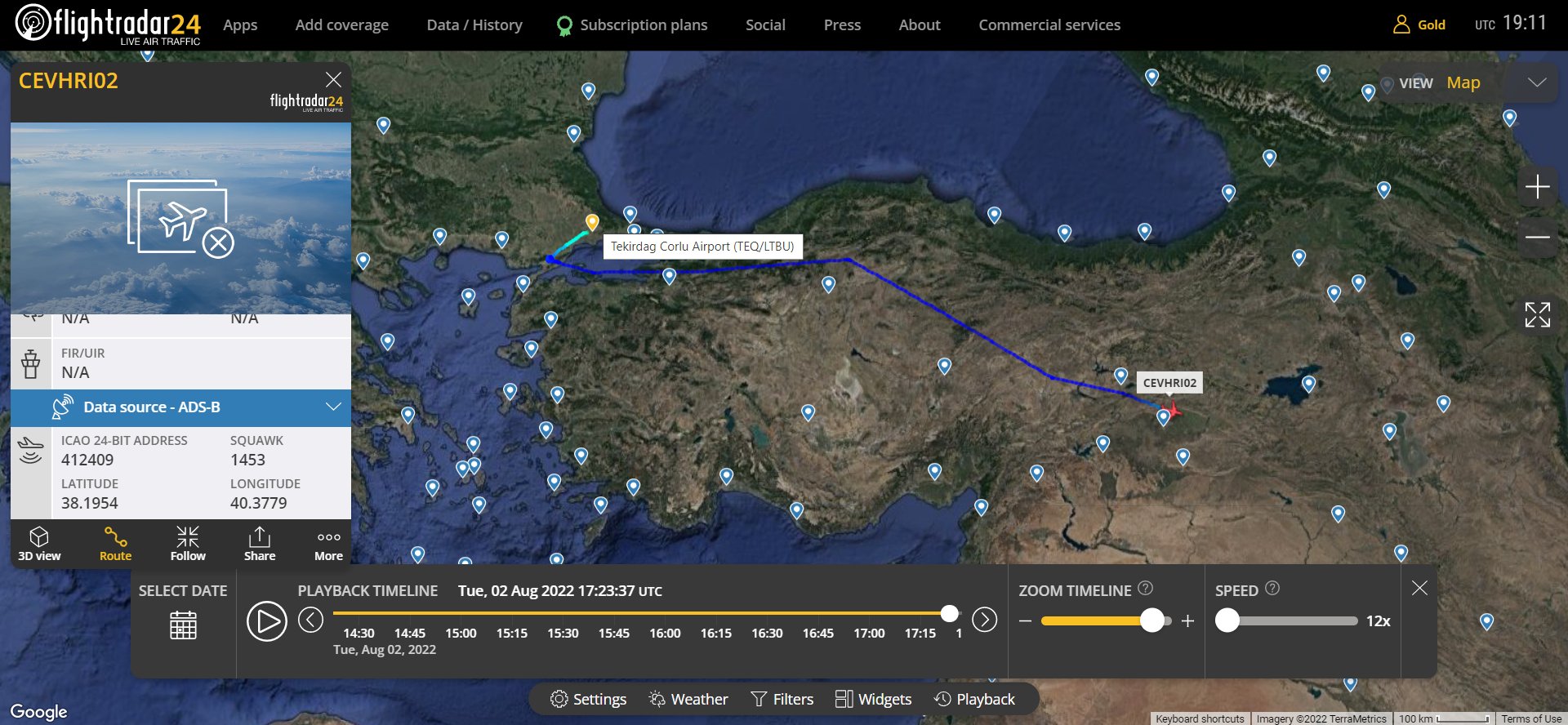Click the Subscription plans award icon
This screenshot has height=725, width=1568.
coord(564,26)
